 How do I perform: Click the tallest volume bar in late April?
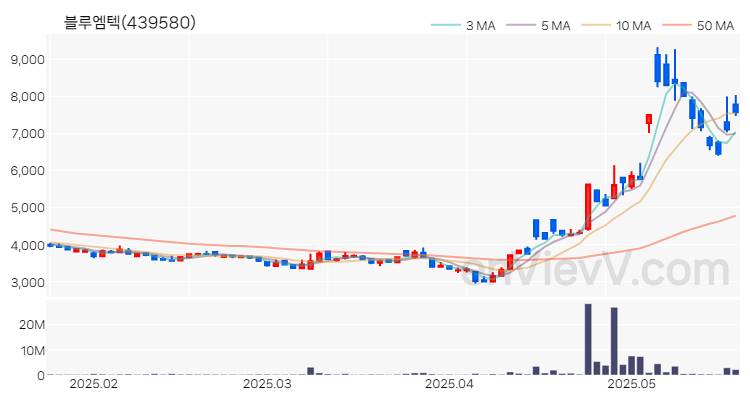click(588, 339)
